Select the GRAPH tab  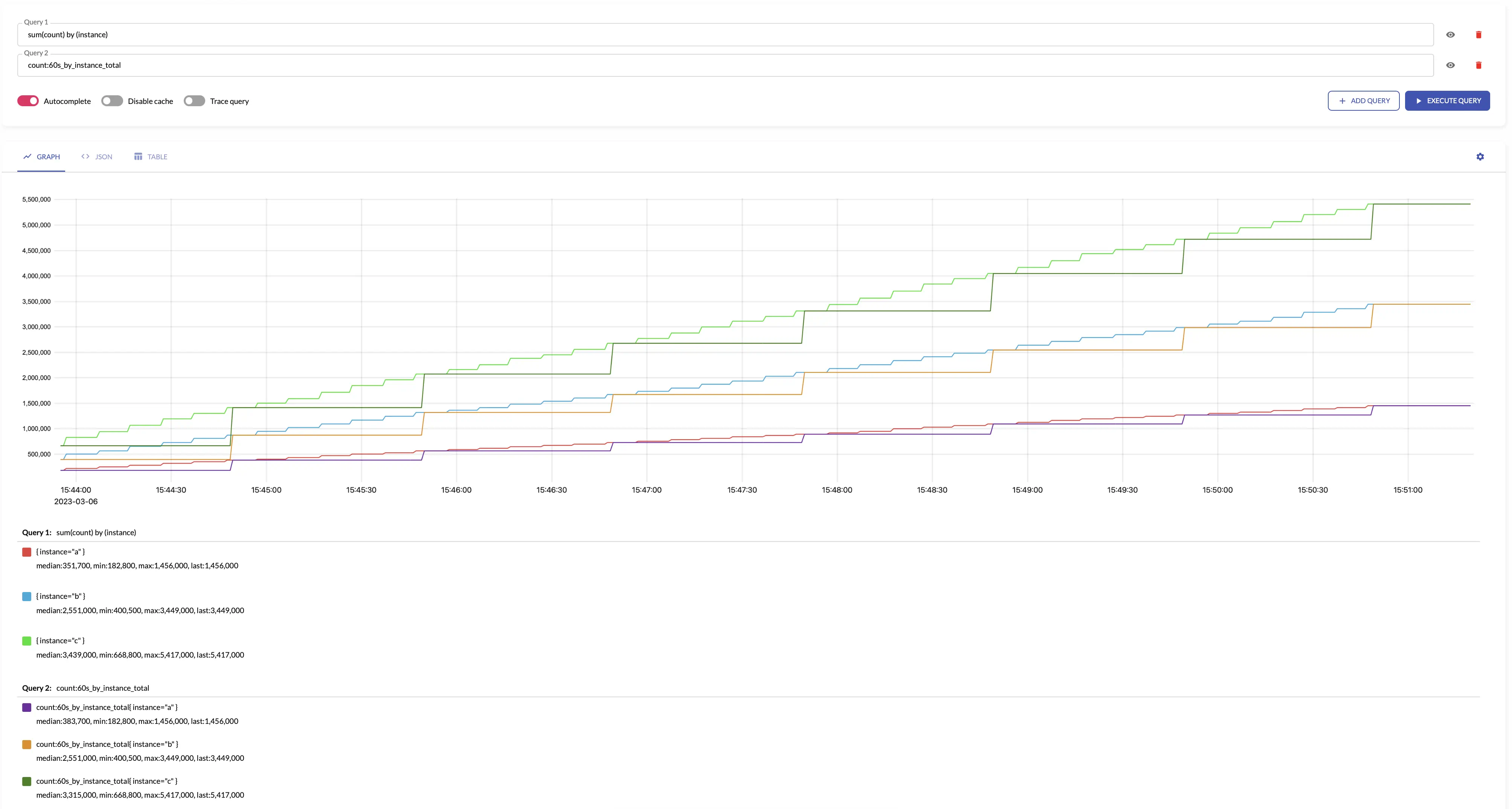coord(42,157)
